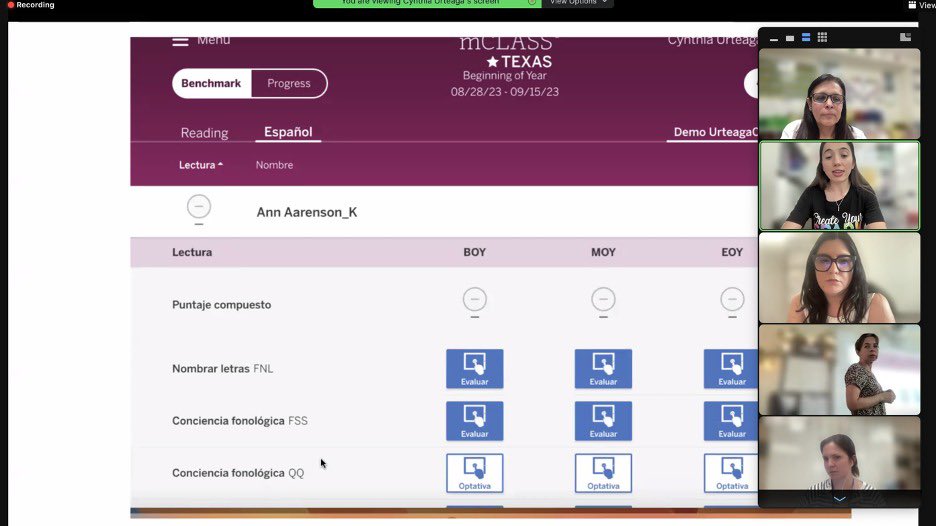Viewport: 936px width, 526px height.
Task: Select the third participant video thumbnail
Action: (839, 278)
